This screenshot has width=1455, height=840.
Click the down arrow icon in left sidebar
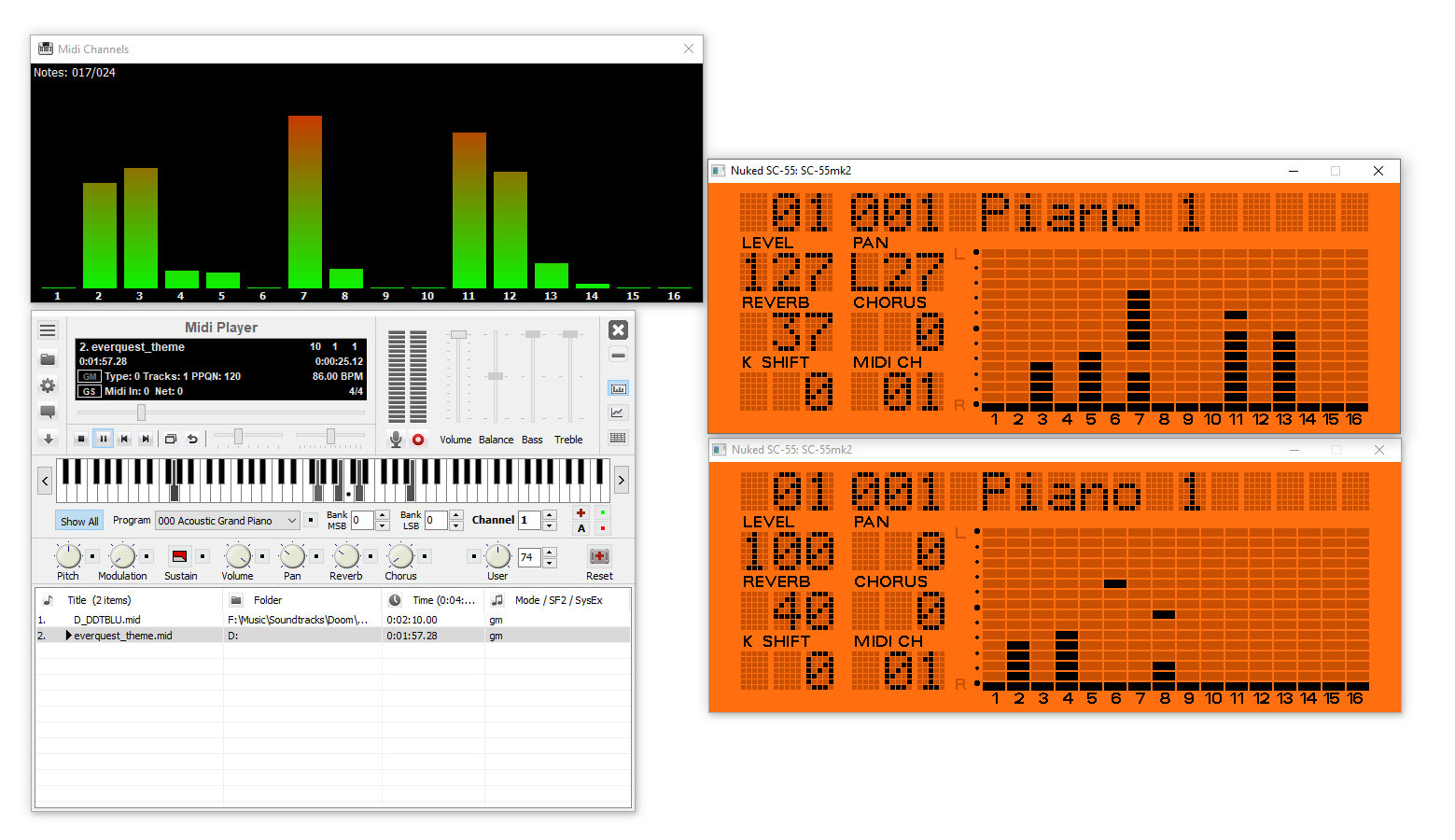[48, 439]
